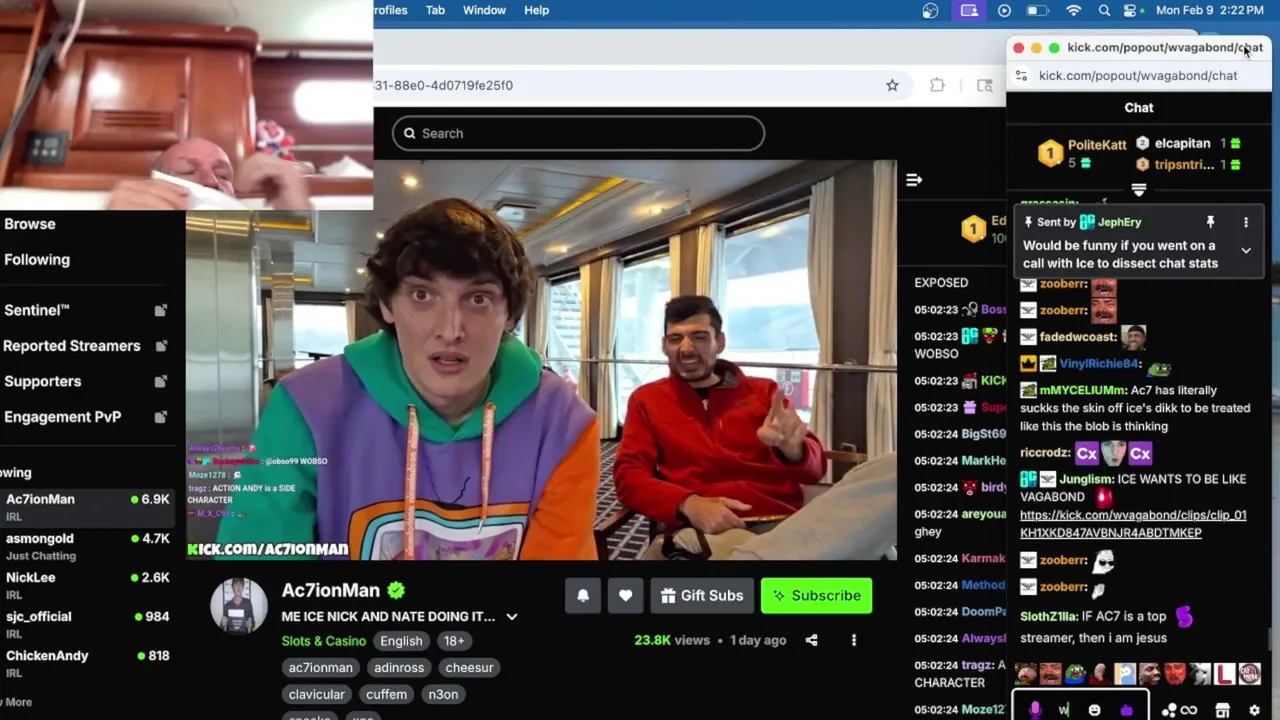Screen dimensions: 1280x720
Task: Click elcapitan in chat leaderboard
Action: (x=1182, y=143)
